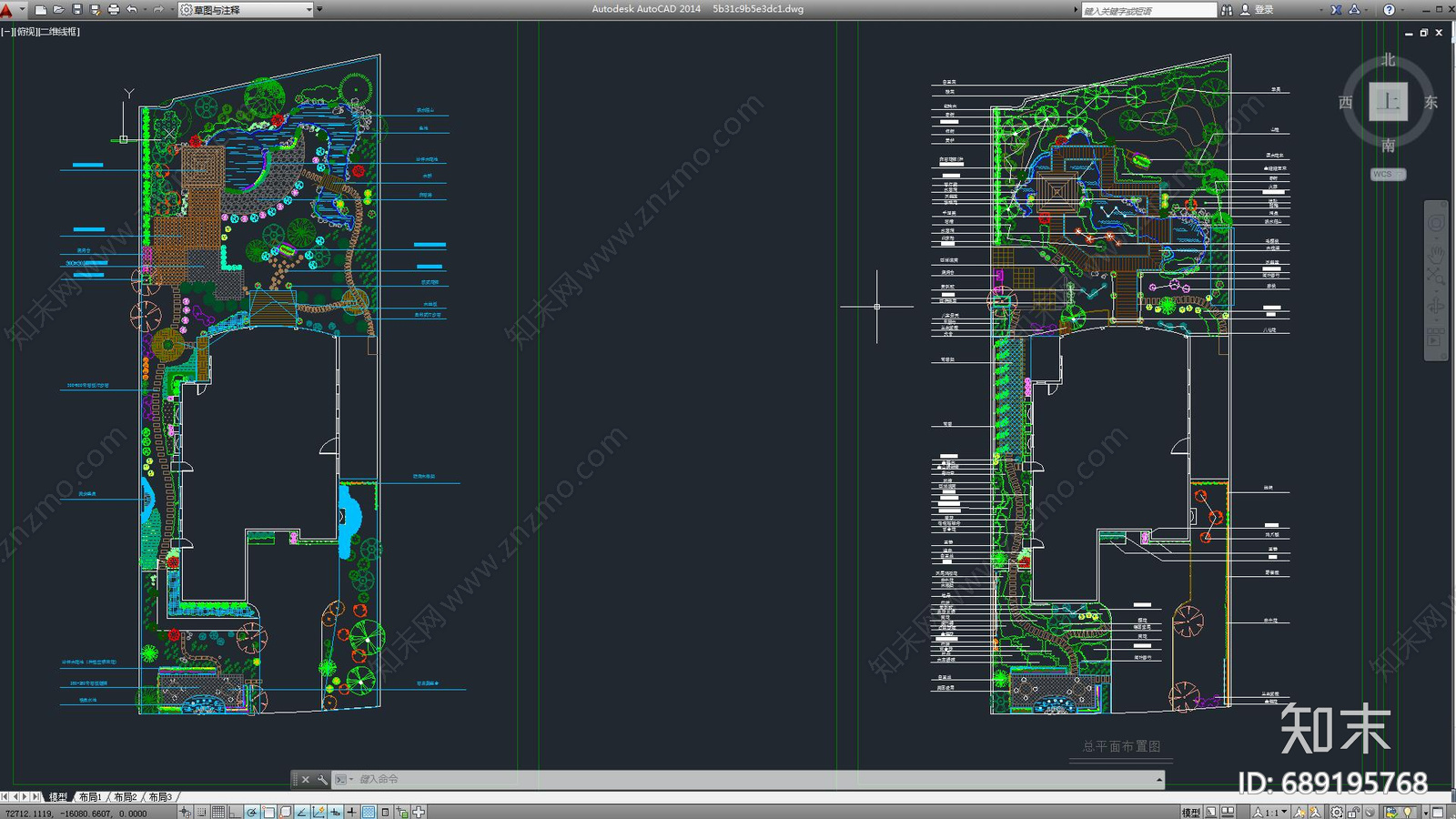Jump to last layout tab arrow
The image size is (1456, 819).
(36, 797)
